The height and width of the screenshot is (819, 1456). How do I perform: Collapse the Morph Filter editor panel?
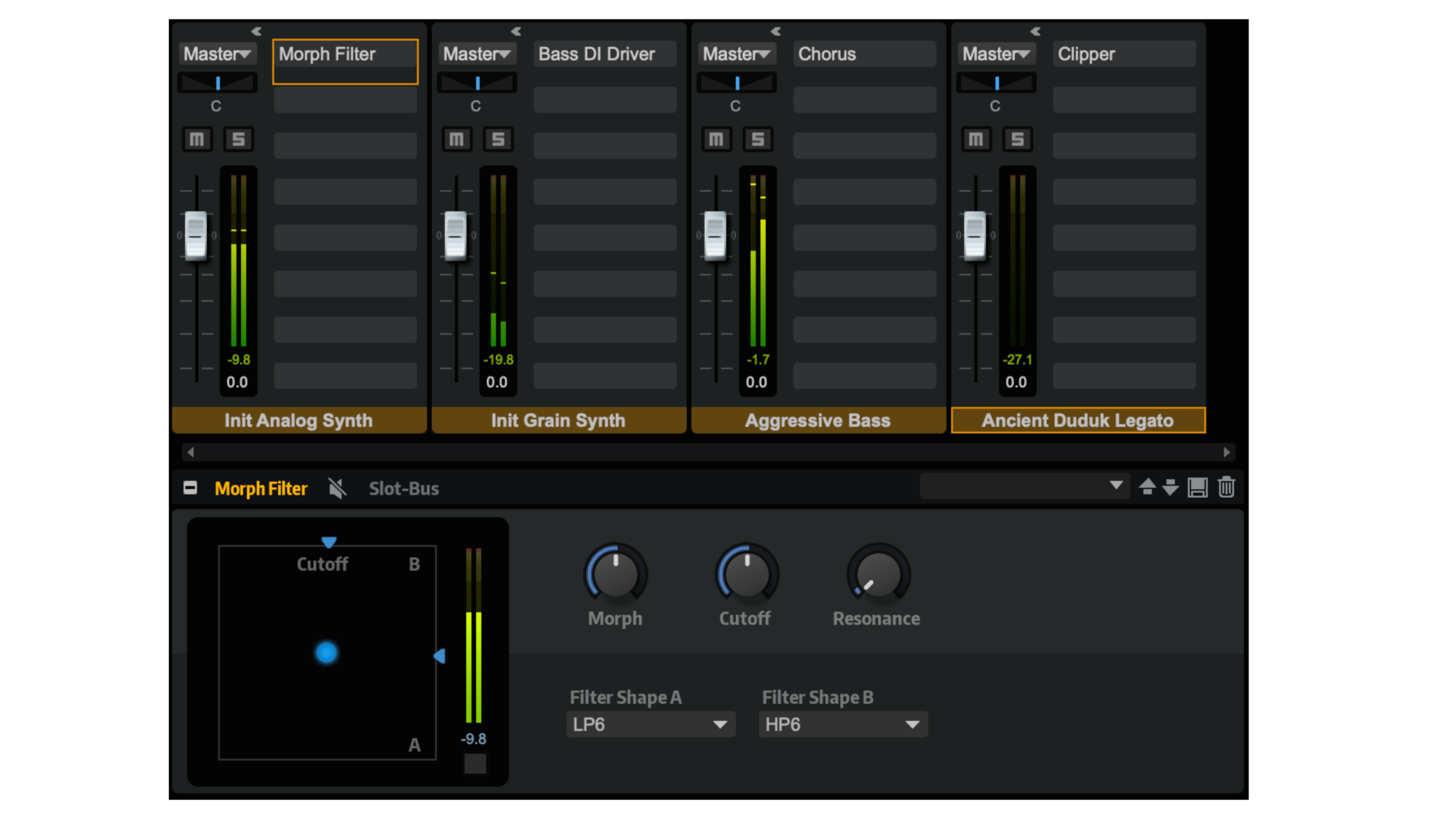(x=189, y=487)
